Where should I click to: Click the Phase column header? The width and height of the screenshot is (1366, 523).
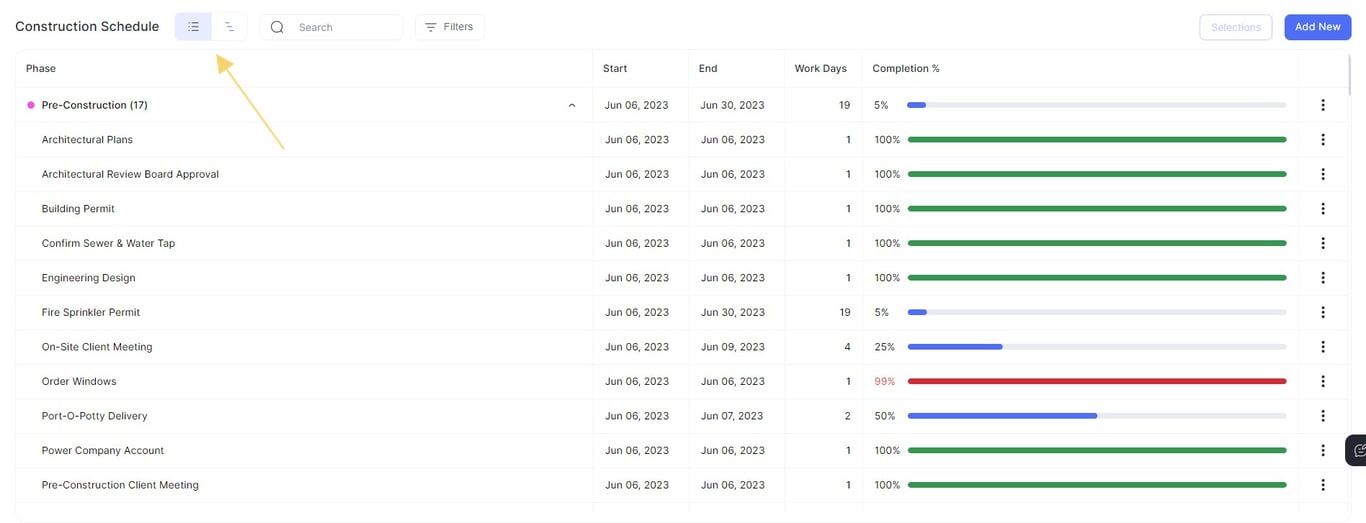pyautogui.click(x=41, y=68)
